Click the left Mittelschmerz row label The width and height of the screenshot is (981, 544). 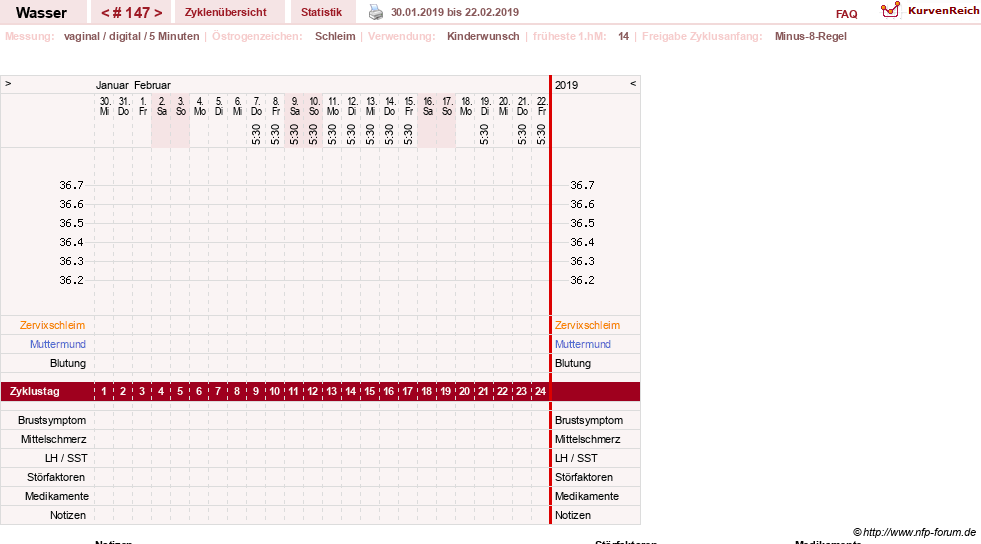point(53,439)
